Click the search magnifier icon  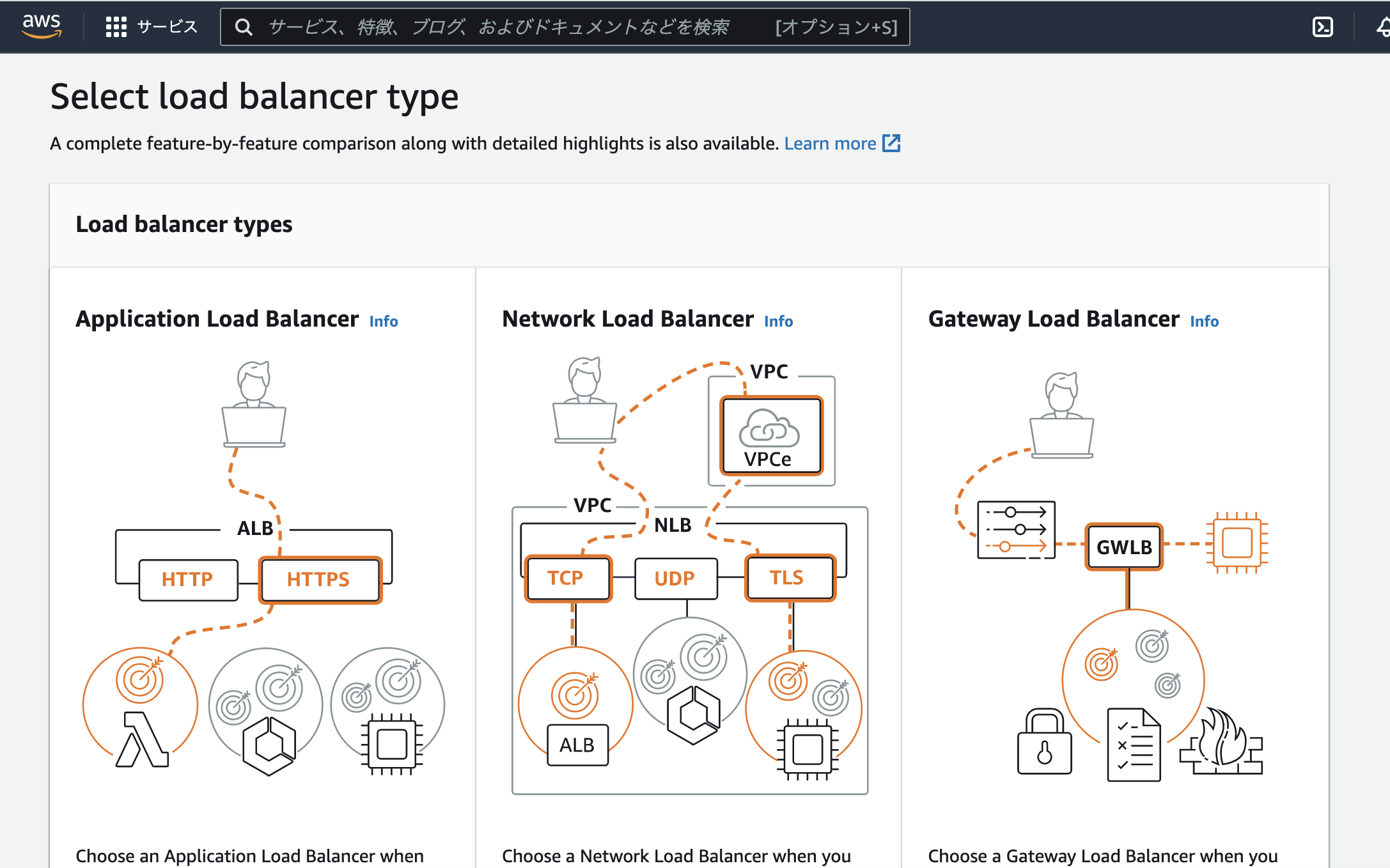click(243, 27)
